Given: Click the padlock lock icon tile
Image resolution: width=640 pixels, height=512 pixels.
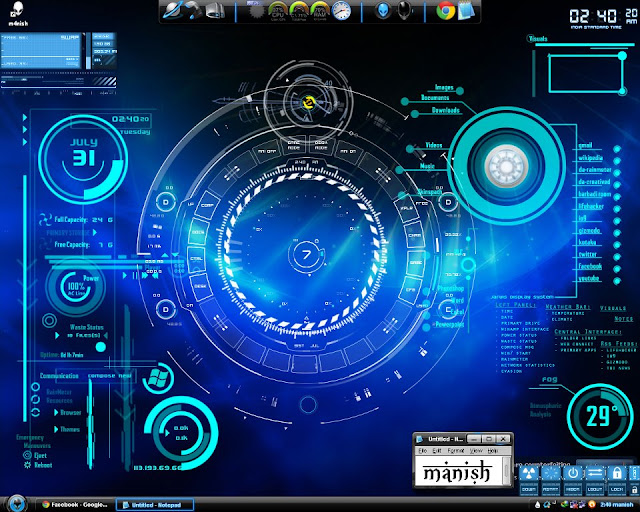Looking at the screenshot, I should point(617,474).
